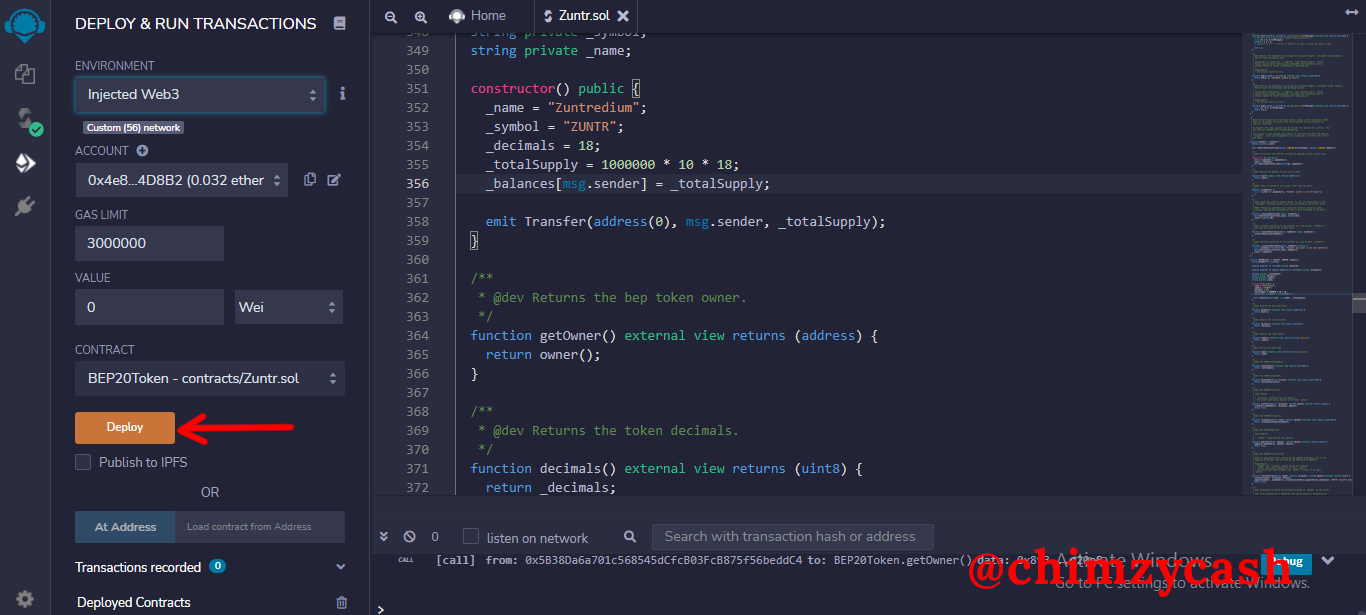Click the terminal search magnifier icon
The image size is (1366, 615).
pos(630,537)
